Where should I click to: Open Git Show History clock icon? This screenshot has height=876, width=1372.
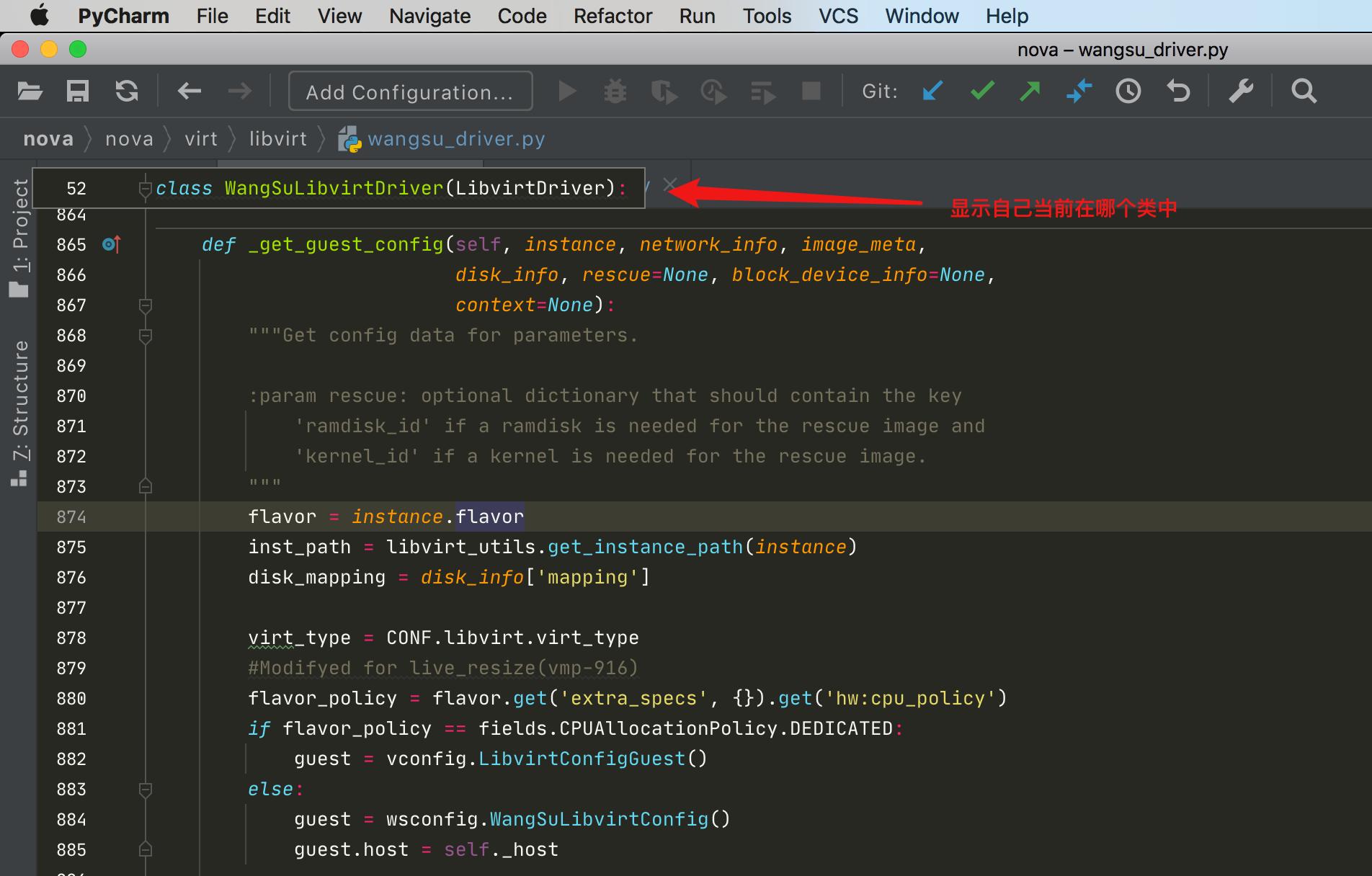click(1128, 91)
